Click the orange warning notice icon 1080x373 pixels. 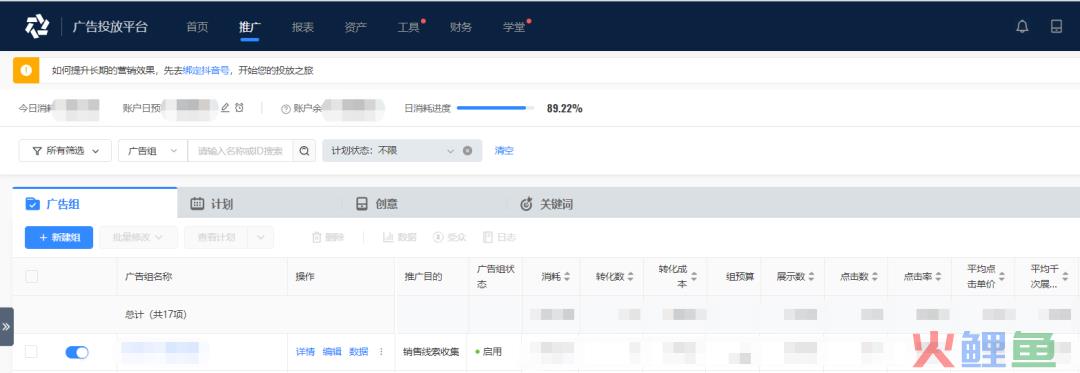pyautogui.click(x=25, y=70)
